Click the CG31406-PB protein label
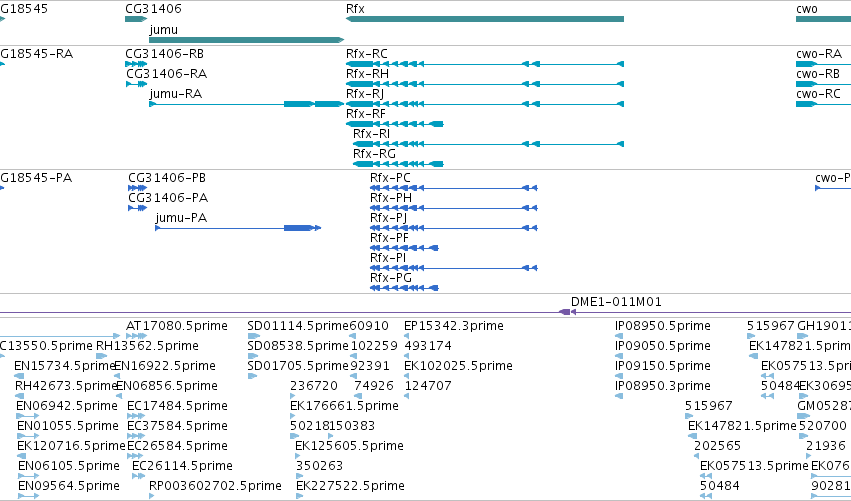The image size is (851, 501). click(x=167, y=178)
